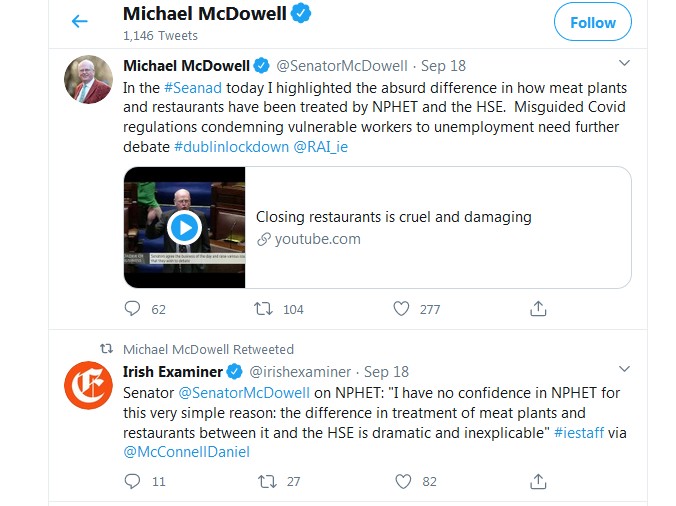Open the more options chevron on McDowell's tweet
Image resolution: width=676 pixels, height=506 pixels.
624,63
